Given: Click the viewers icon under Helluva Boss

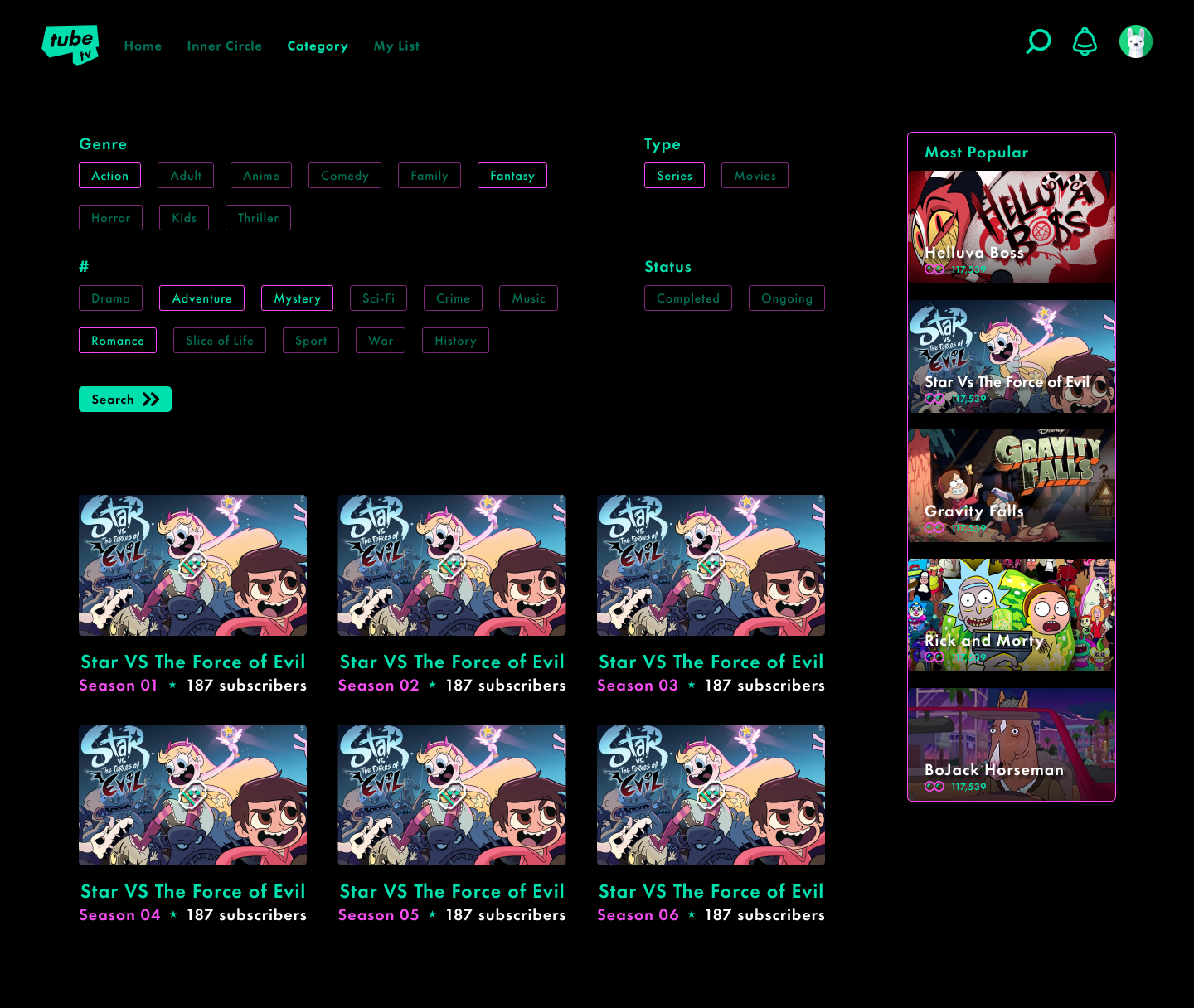Looking at the screenshot, I should click(x=934, y=269).
